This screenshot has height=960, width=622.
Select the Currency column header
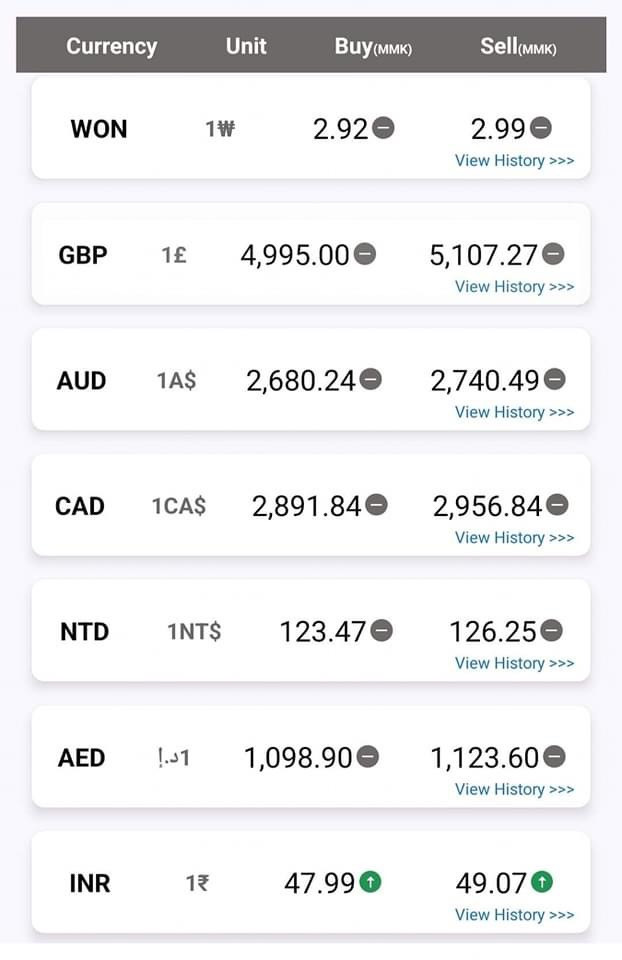[x=111, y=46]
